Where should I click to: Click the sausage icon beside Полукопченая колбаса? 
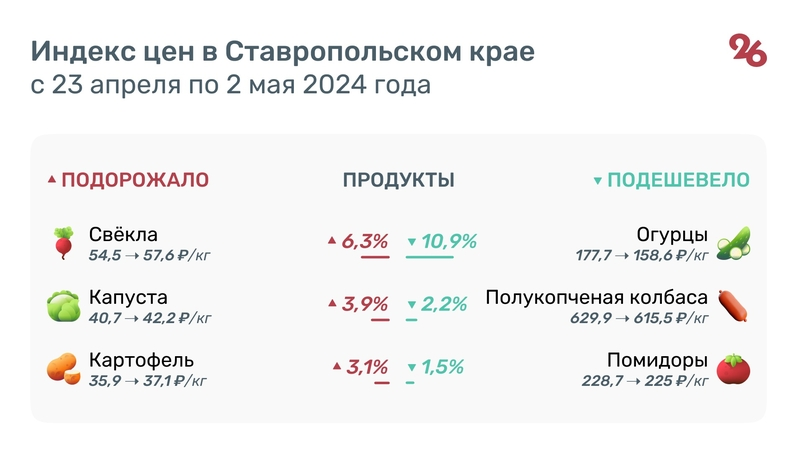735,306
